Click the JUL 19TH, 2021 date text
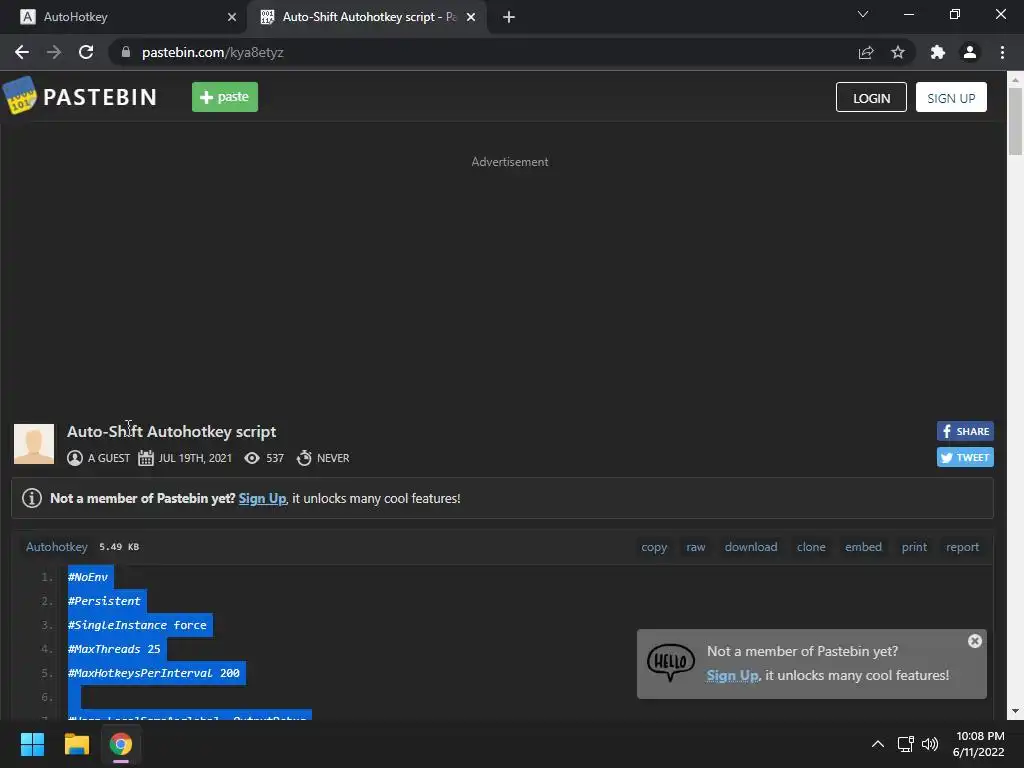 [195, 458]
